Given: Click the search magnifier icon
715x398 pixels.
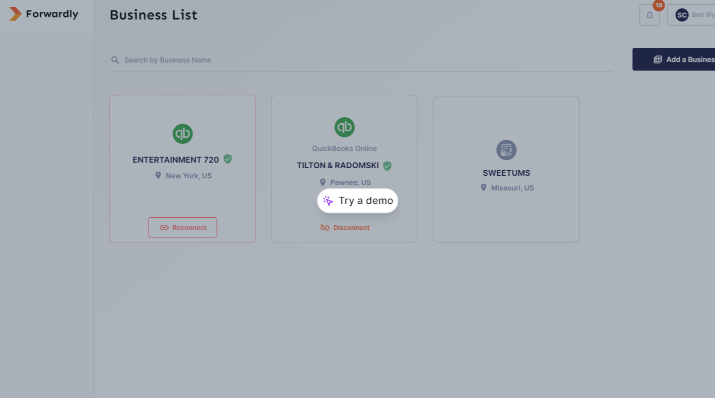Looking at the screenshot, I should pos(115,60).
